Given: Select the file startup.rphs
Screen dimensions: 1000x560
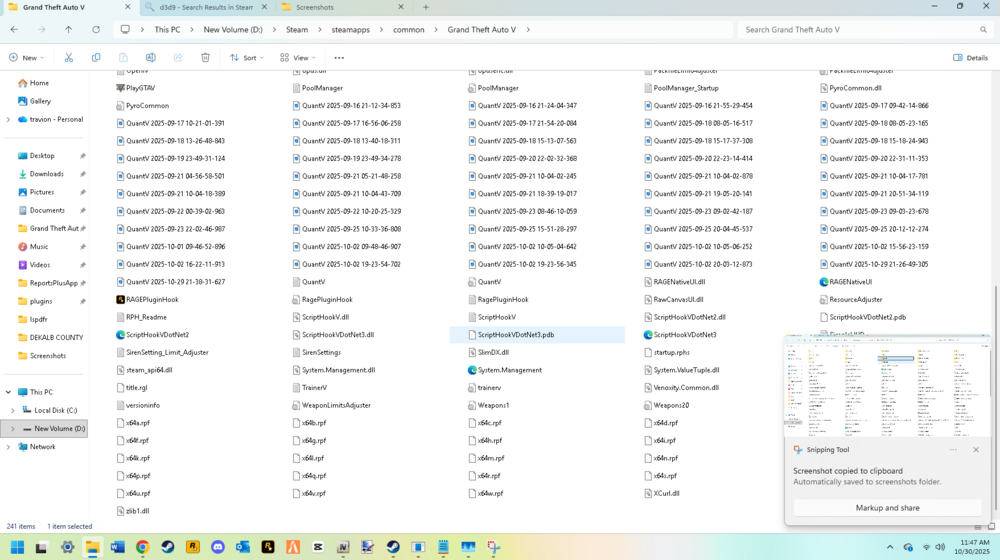Looking at the screenshot, I should coord(667,352).
